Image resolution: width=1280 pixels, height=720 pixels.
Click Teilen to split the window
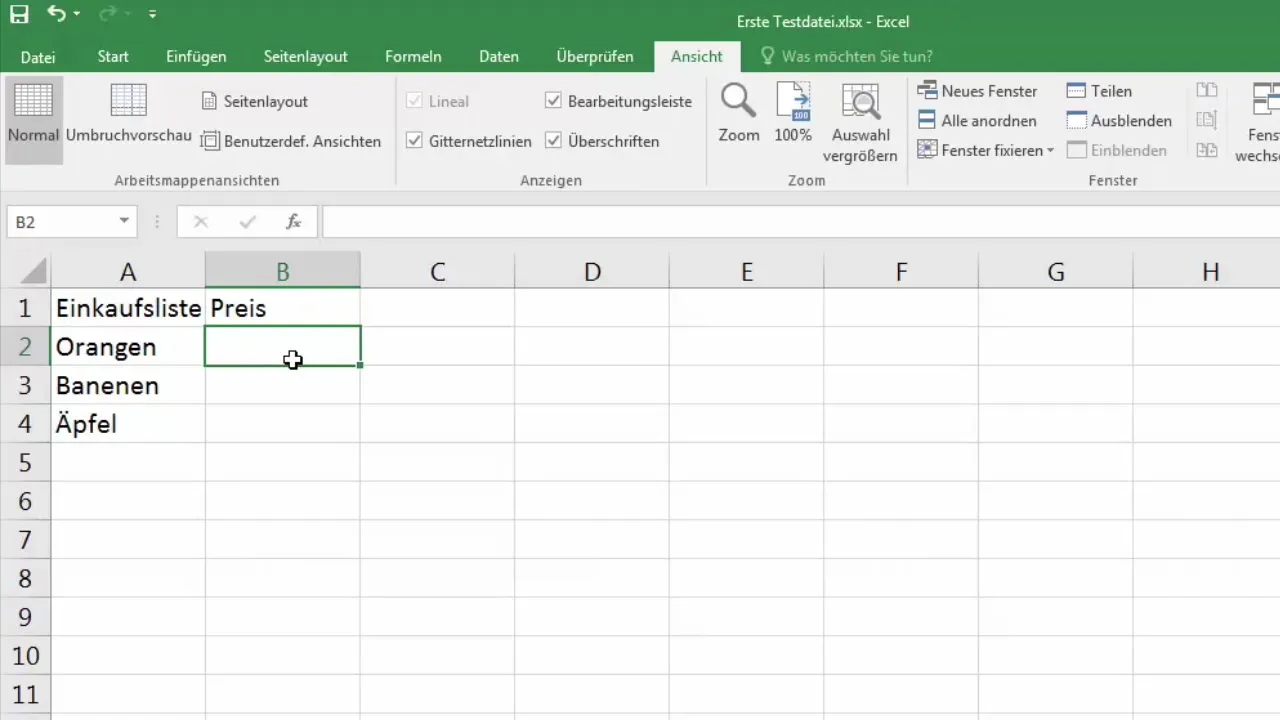pyautogui.click(x=1099, y=91)
